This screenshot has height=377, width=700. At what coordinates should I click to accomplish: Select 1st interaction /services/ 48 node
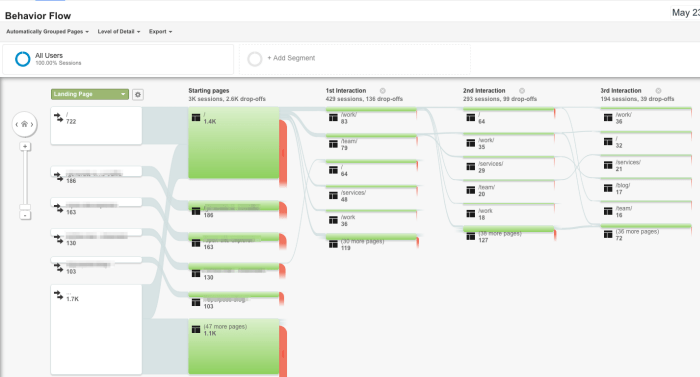371,195
